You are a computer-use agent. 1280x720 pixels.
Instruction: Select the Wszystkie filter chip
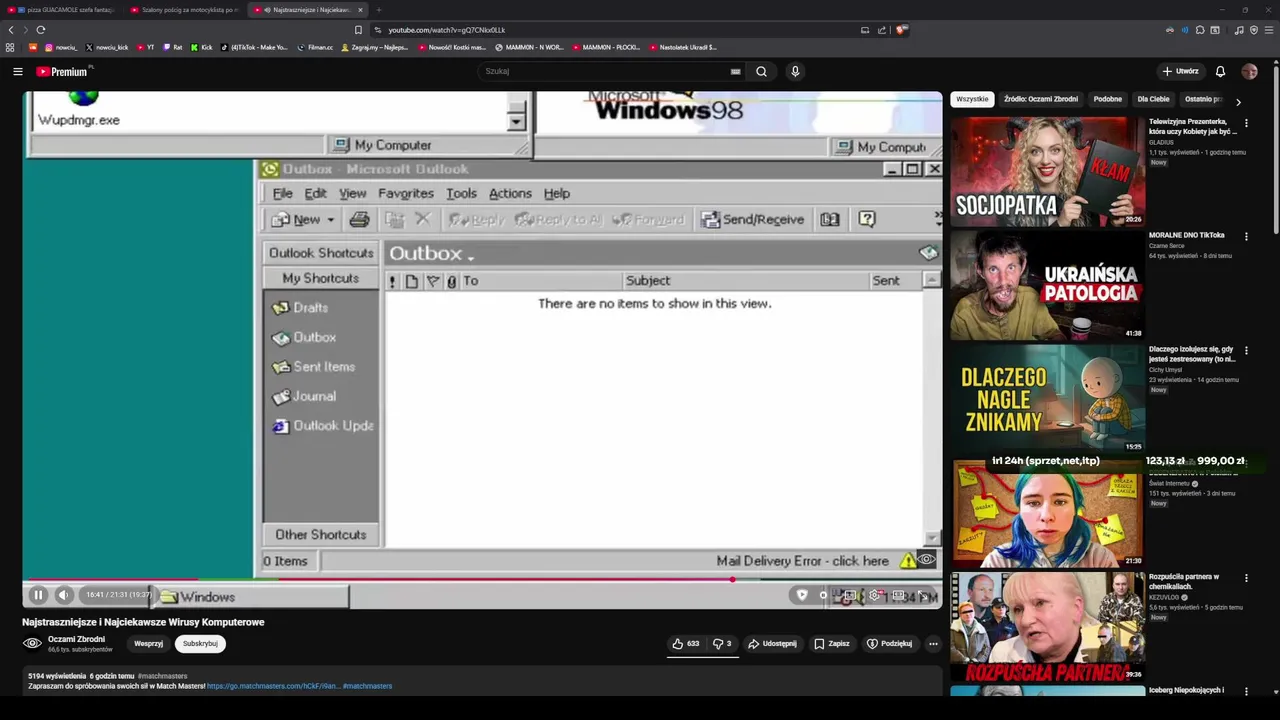pyautogui.click(x=972, y=99)
